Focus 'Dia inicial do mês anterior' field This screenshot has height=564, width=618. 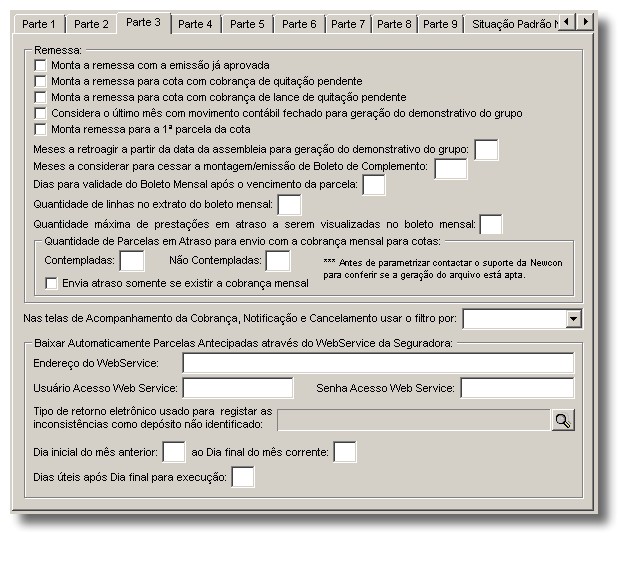pyautogui.click(x=174, y=452)
